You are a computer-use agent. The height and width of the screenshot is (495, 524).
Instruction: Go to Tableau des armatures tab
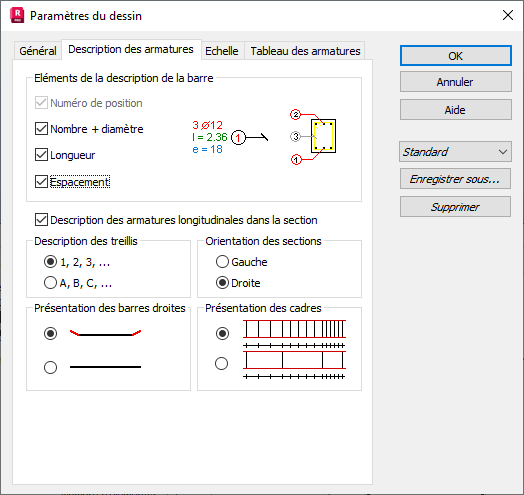(305, 51)
